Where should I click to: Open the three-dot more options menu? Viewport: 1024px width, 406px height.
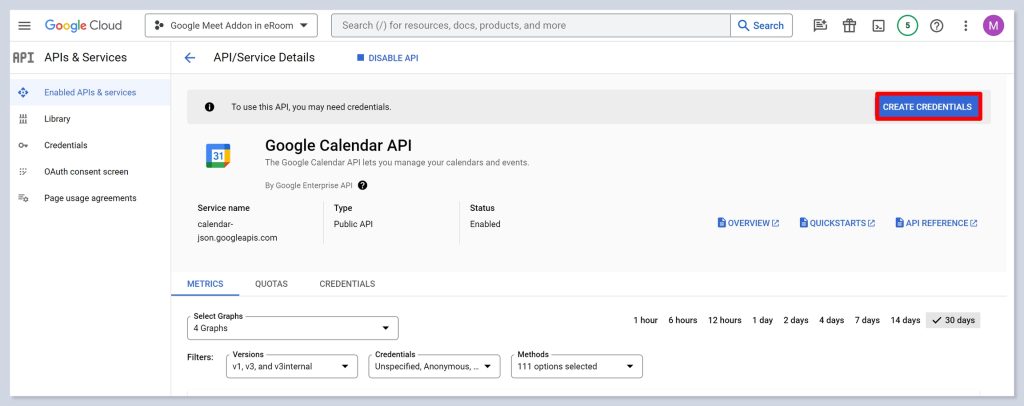[x=965, y=26]
